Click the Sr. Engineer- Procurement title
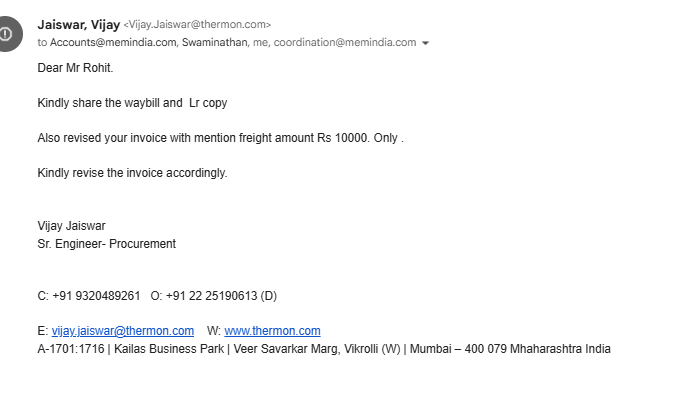This screenshot has height=410, width=698. coord(106,244)
